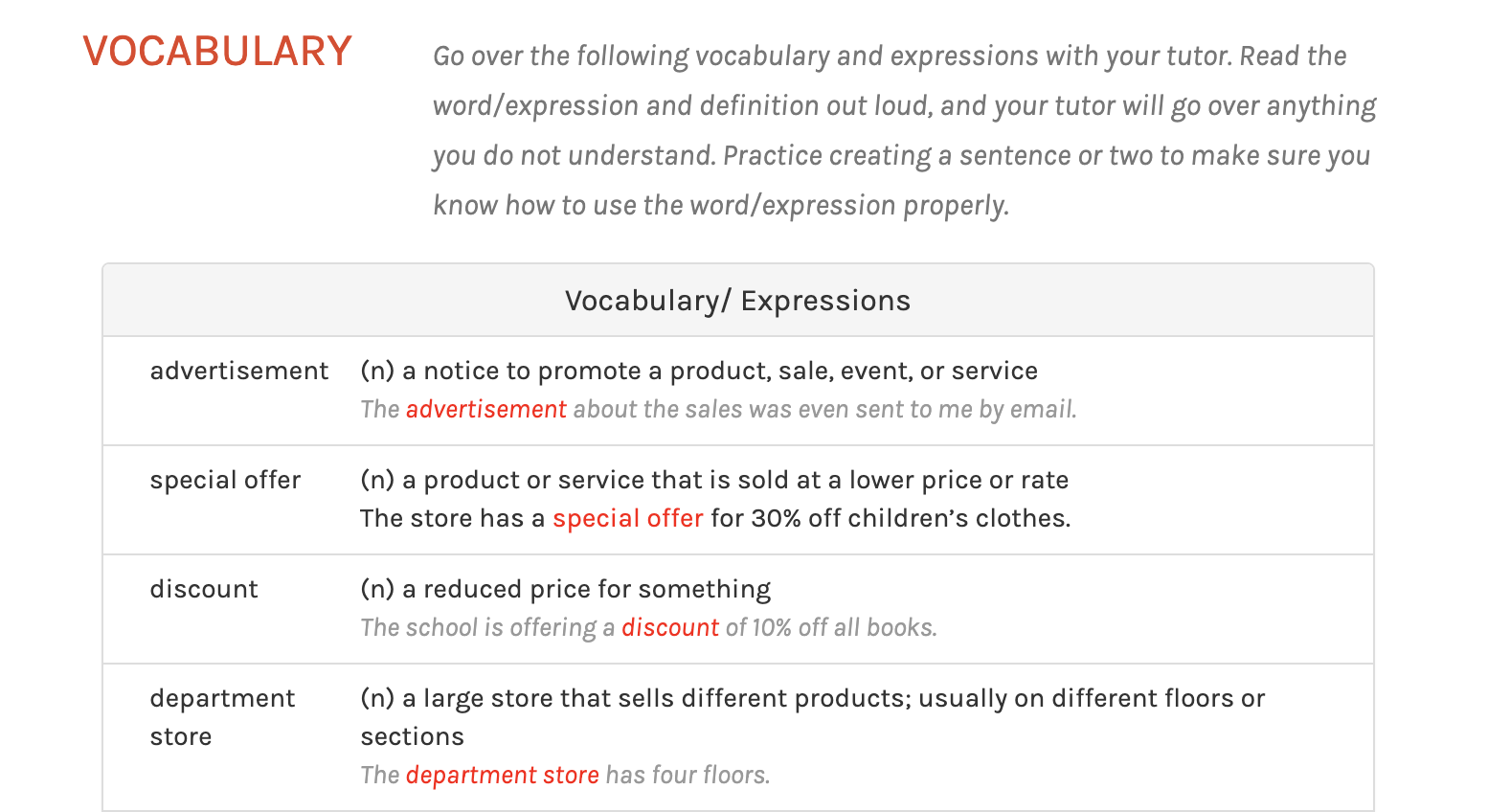Click the italic tutor instructions paragraph
The width and height of the screenshot is (1488, 812).
coord(904,130)
